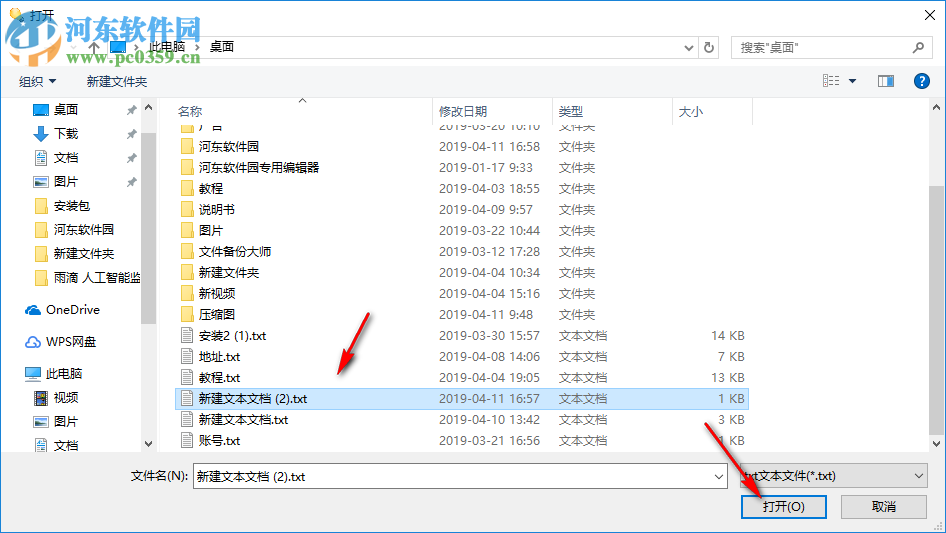Image resolution: width=946 pixels, height=533 pixels.
Task: Open the help question mark icon
Action: coord(921,81)
